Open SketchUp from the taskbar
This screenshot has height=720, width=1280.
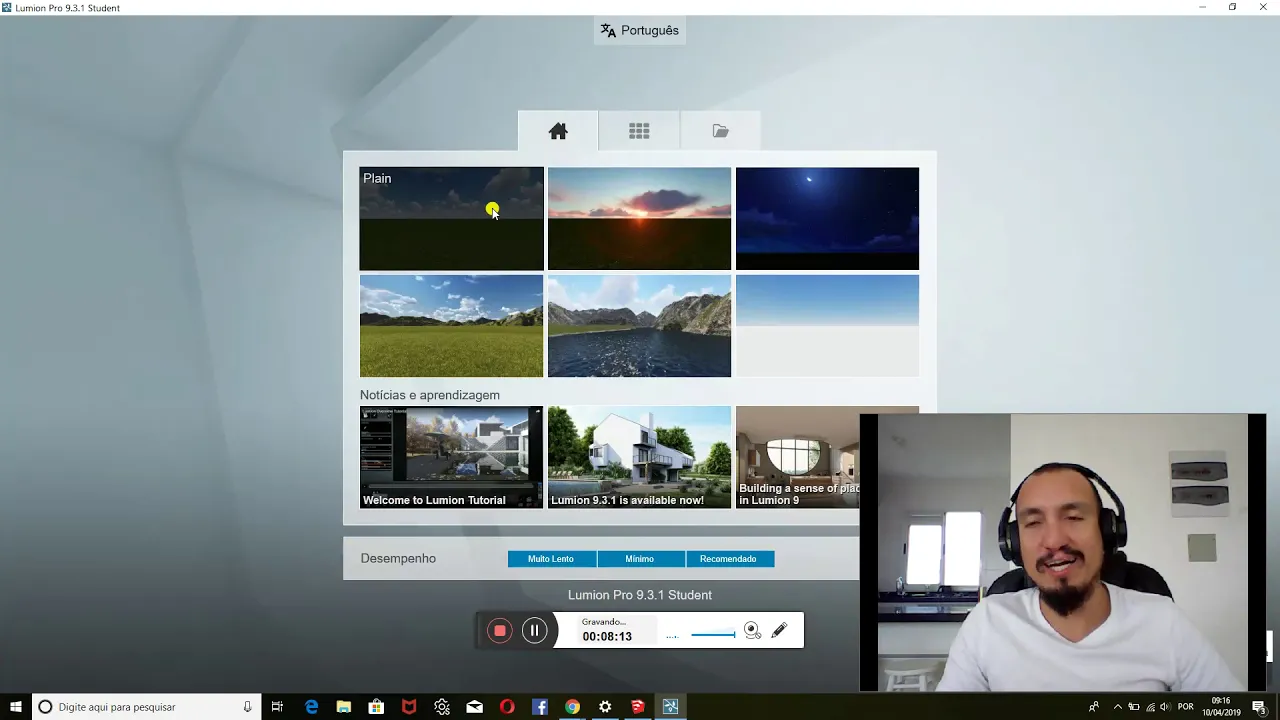(x=638, y=707)
